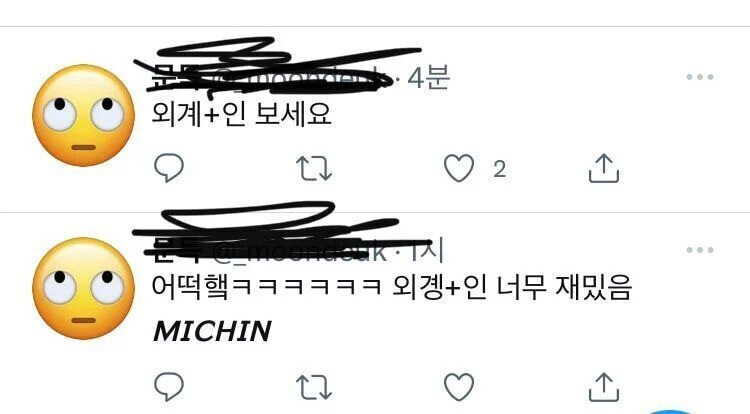
Task: Click the bold MICHIN text
Action: (x=212, y=331)
